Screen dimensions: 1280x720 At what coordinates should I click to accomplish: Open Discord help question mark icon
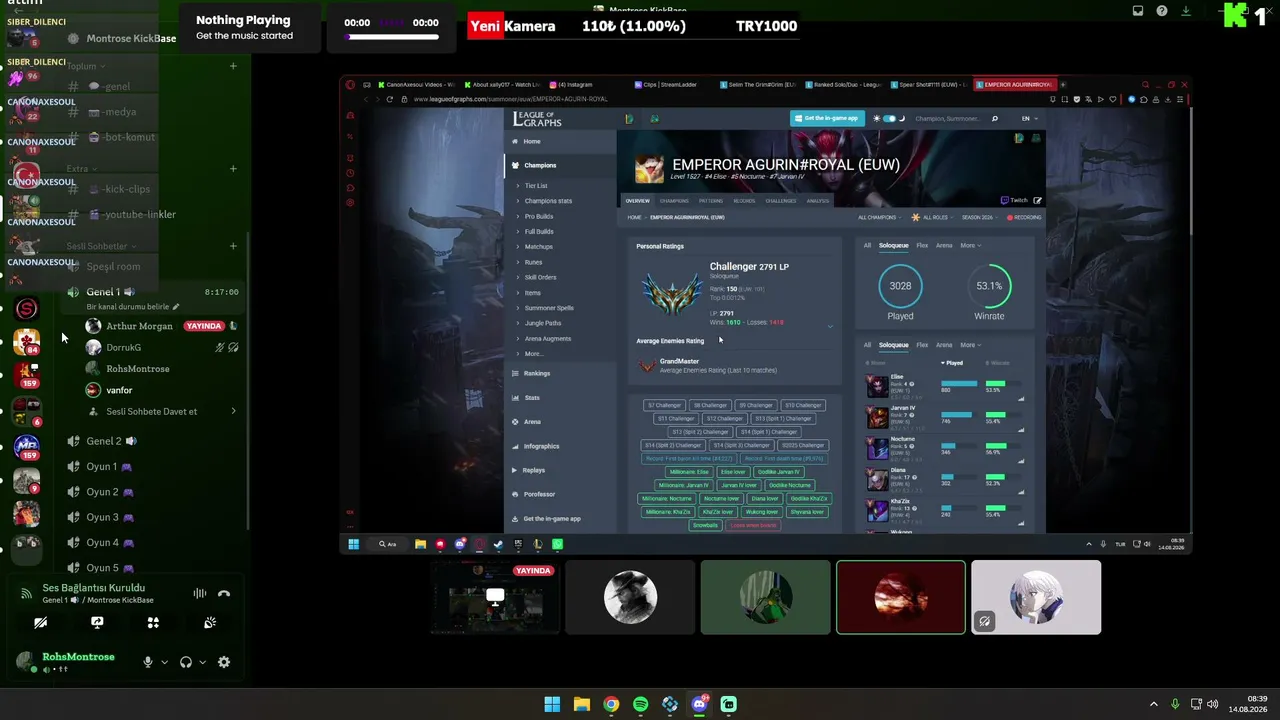pyautogui.click(x=1162, y=11)
